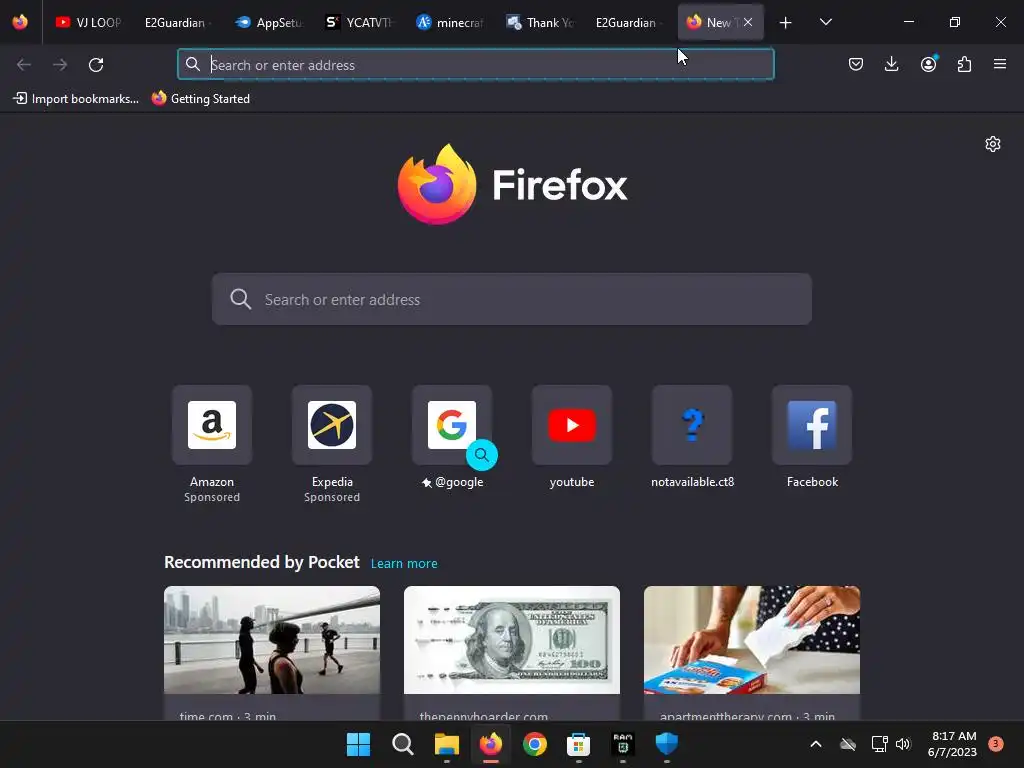Image resolution: width=1024 pixels, height=768 pixels.
Task: Switch to the minecraft tab
Action: (449, 22)
